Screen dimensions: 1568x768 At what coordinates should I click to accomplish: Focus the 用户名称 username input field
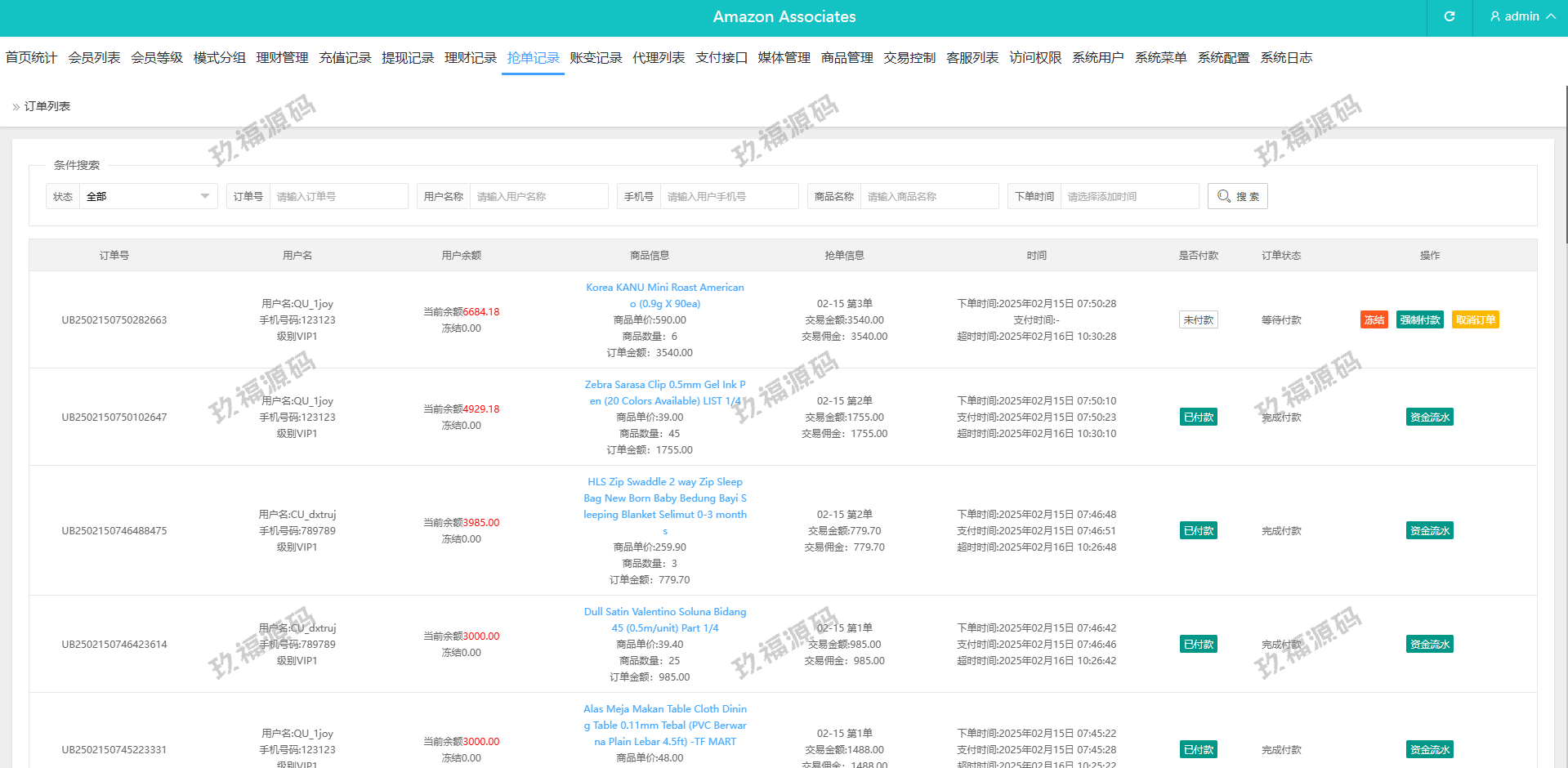(x=538, y=196)
